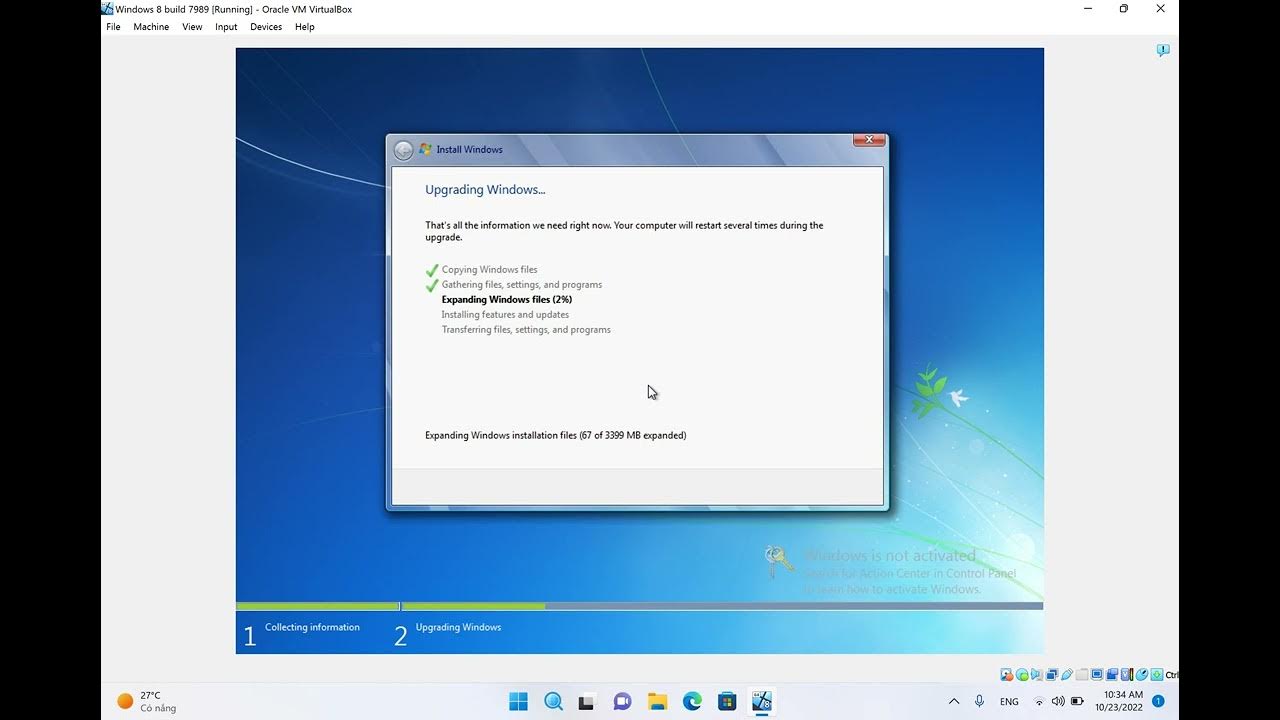Launch Microsoft Edge from the taskbar
Viewport: 1280px width, 720px height.
click(x=692, y=701)
